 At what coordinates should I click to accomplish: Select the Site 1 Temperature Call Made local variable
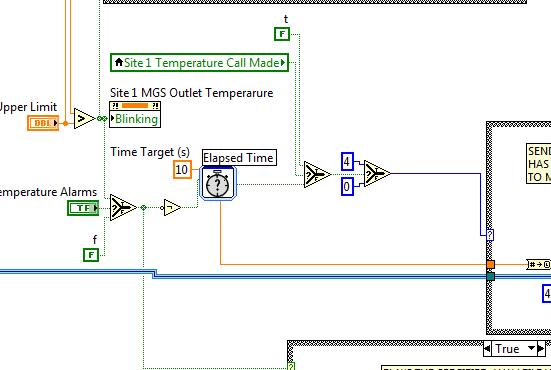(199, 63)
